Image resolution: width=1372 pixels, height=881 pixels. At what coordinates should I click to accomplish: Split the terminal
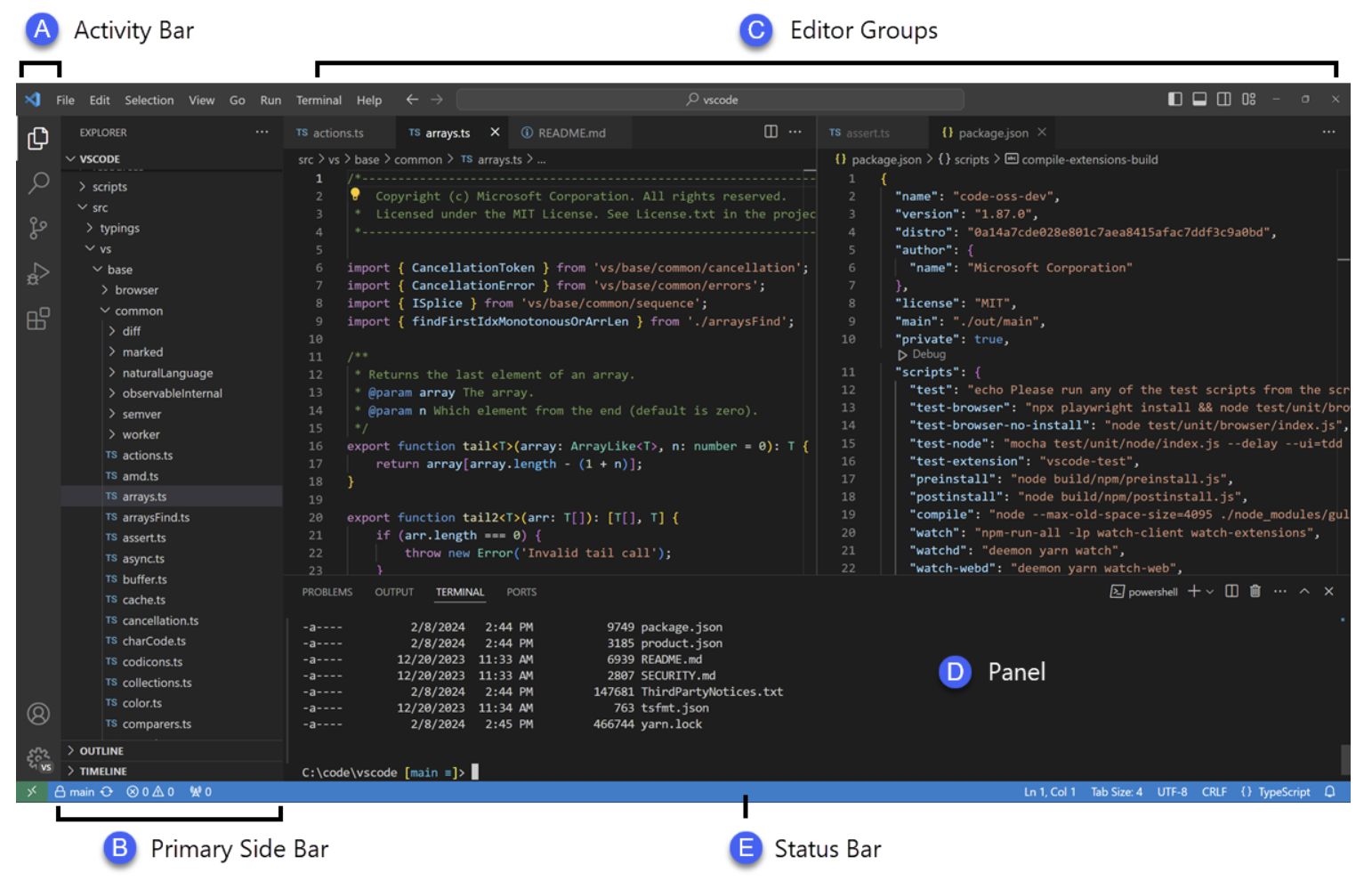1231,591
